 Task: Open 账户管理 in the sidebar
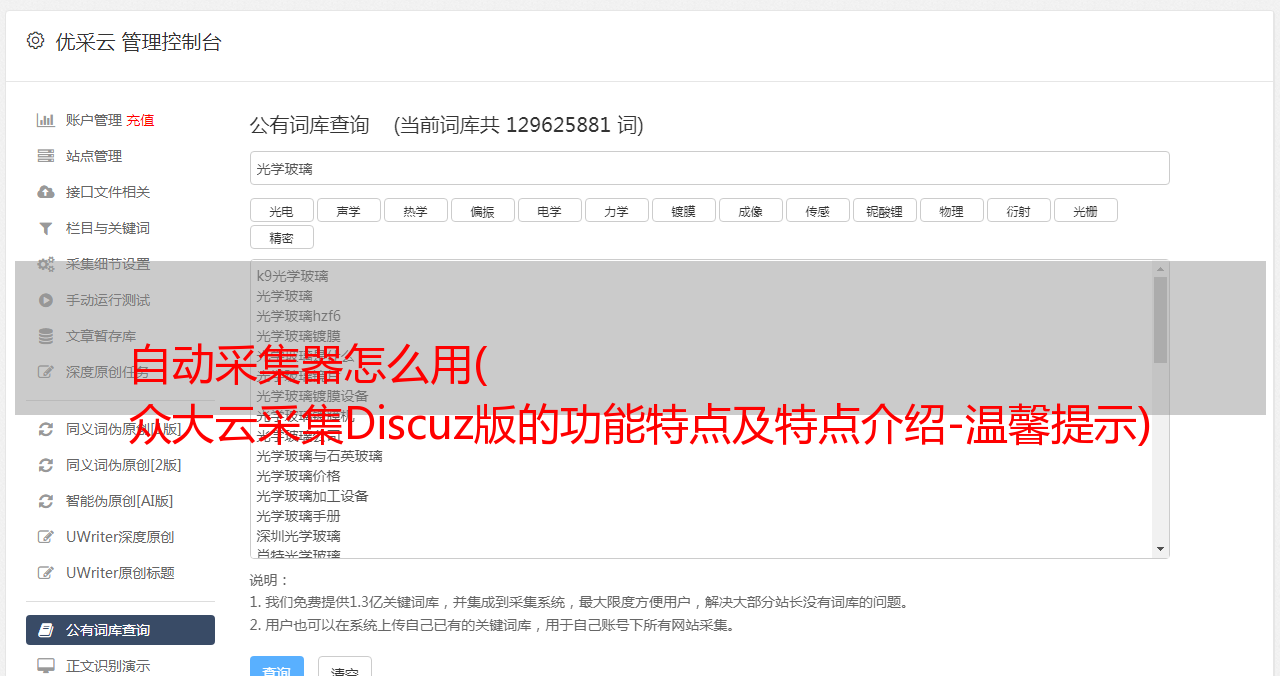94,120
